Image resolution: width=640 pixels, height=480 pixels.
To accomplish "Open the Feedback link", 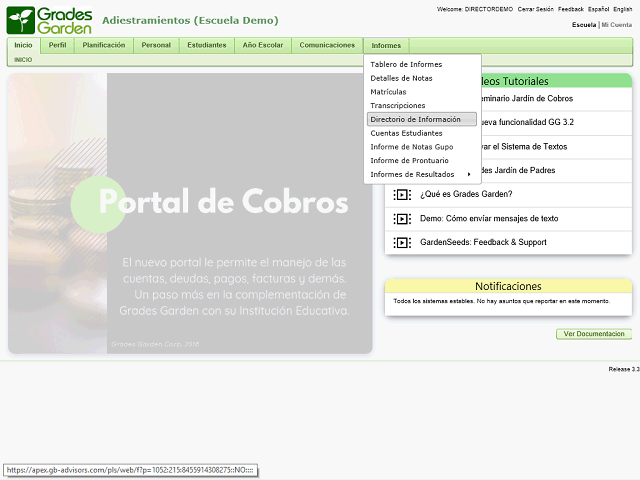I will (571, 9).
